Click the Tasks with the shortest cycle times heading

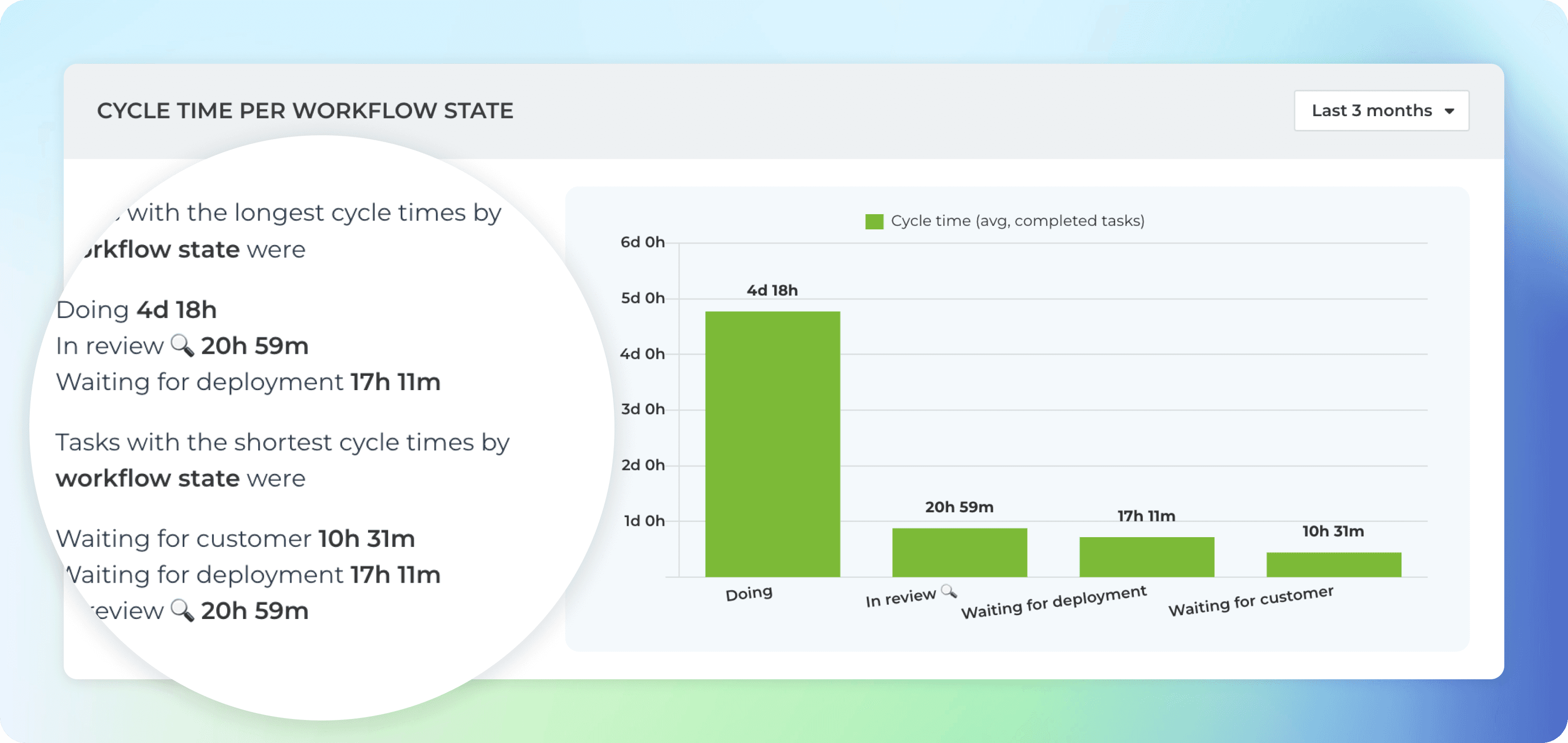(282, 460)
